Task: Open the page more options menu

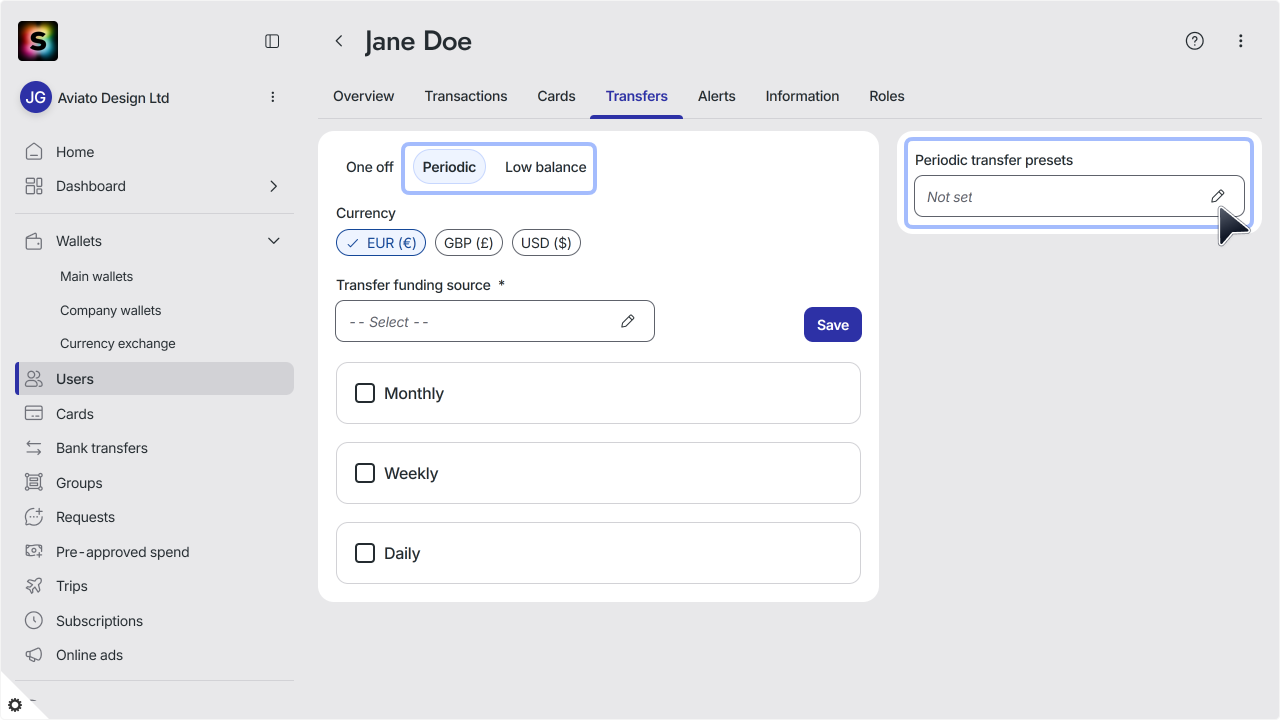Action: click(1241, 41)
